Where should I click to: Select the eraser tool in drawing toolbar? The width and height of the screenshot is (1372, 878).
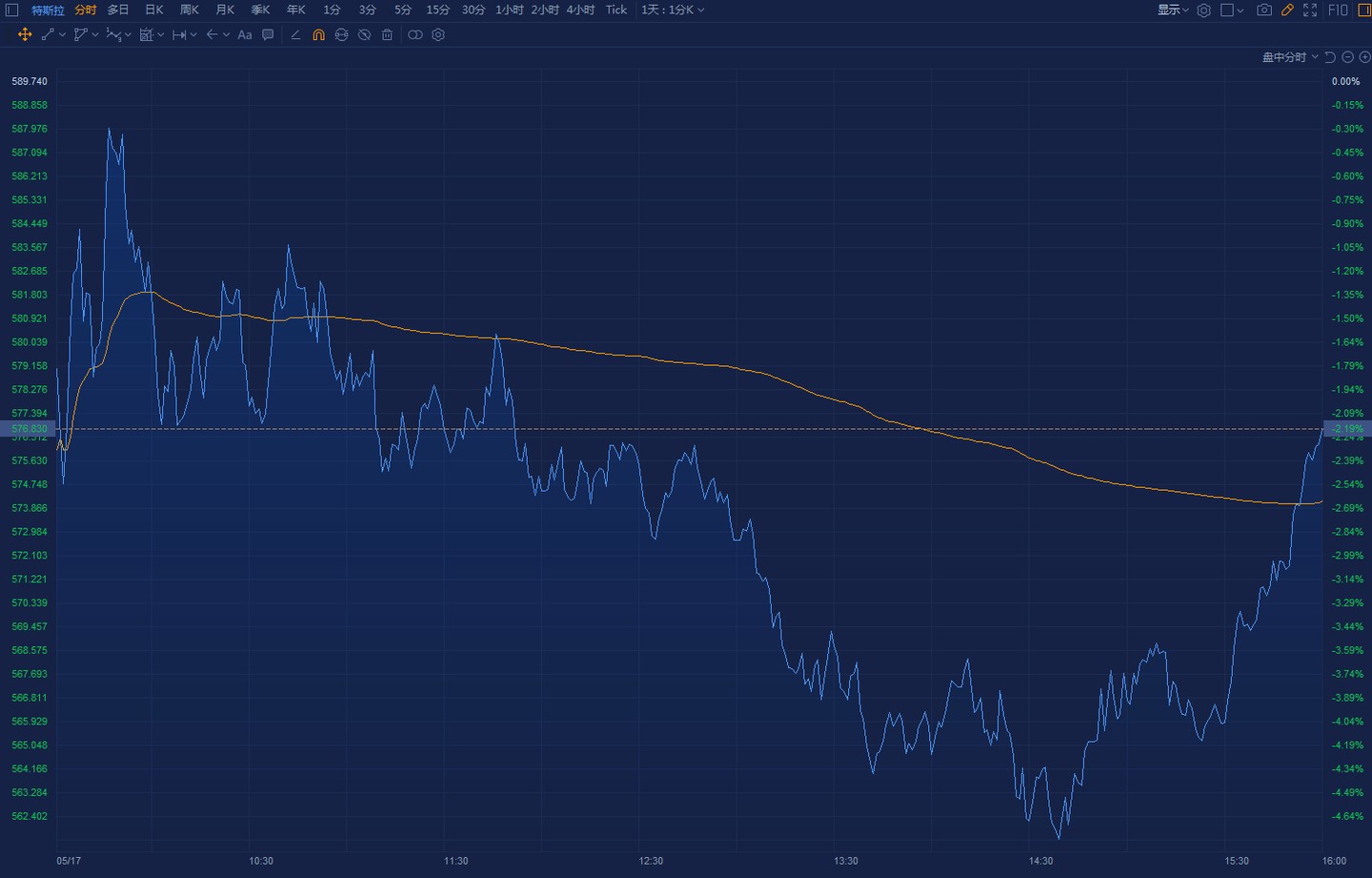(295, 34)
